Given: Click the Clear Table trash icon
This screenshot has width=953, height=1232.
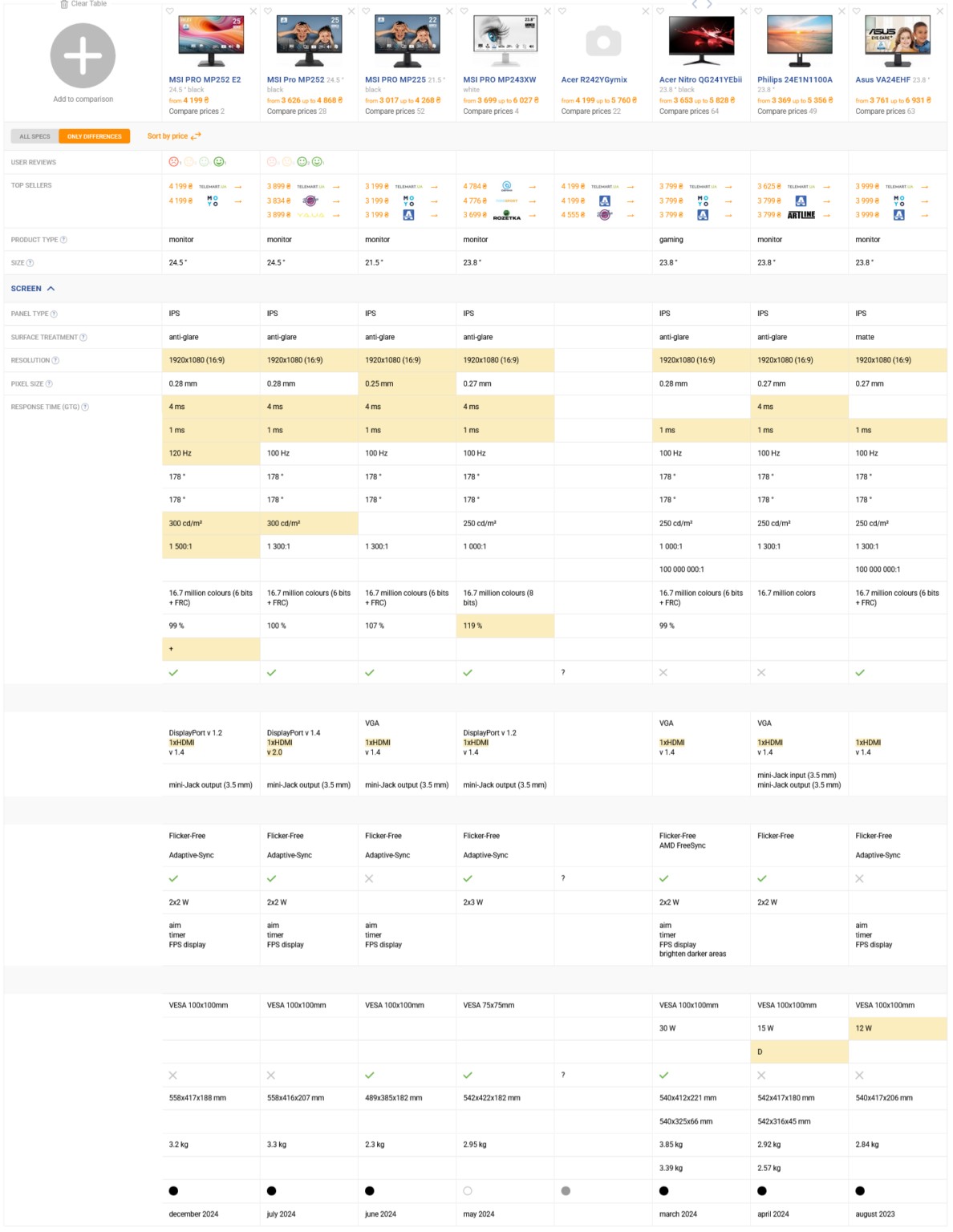Looking at the screenshot, I should (64, 4).
